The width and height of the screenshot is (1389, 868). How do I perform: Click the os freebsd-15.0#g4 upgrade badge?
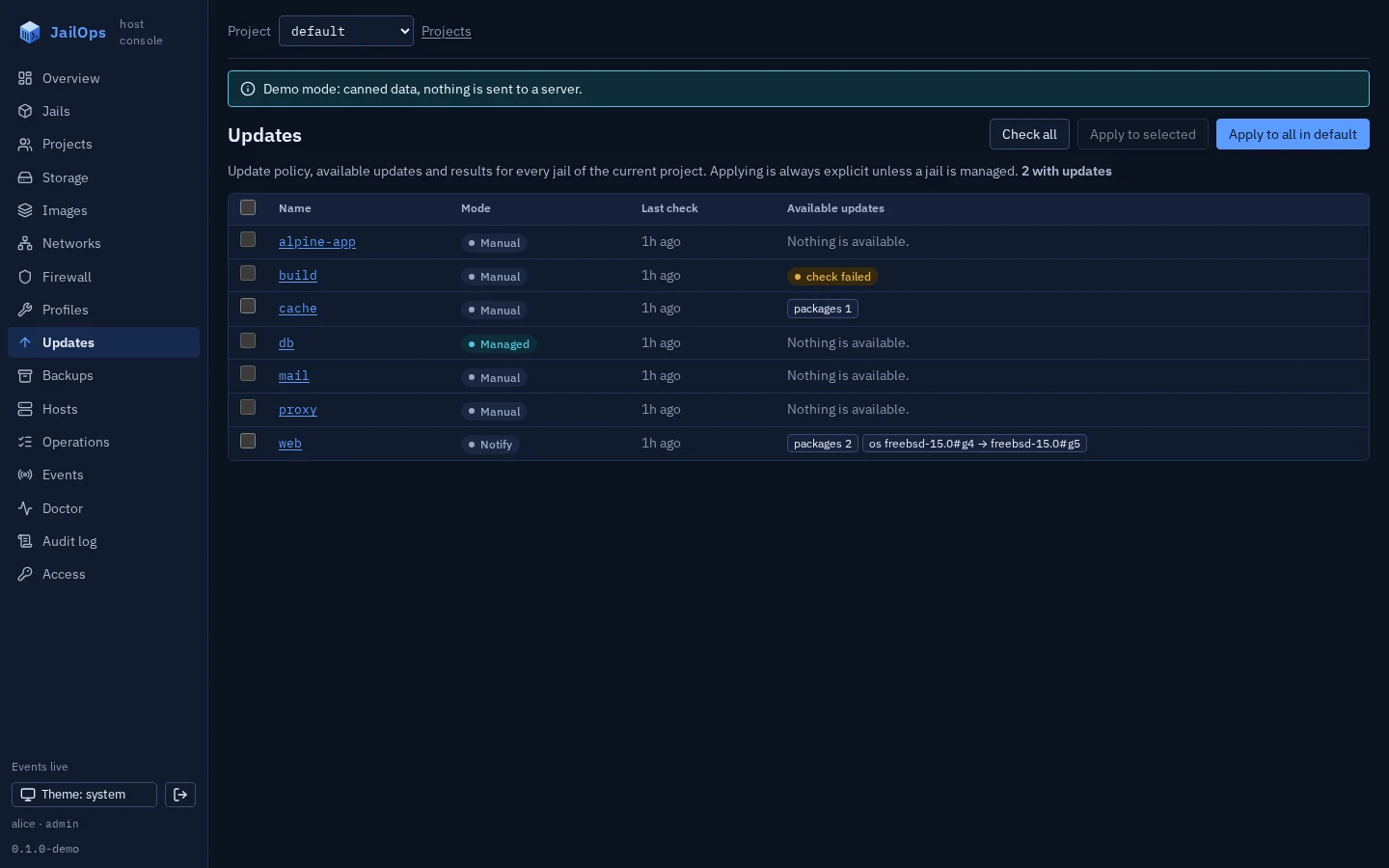974,444
